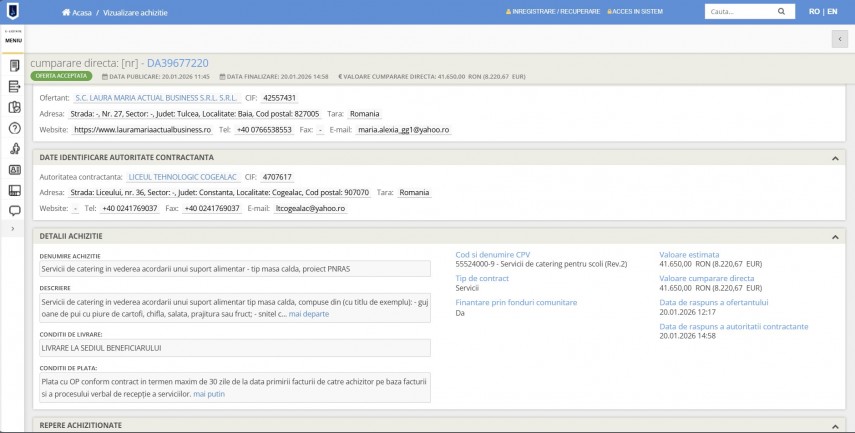Switch language to EN
Viewport: 855px width, 433px height.
coord(832,12)
